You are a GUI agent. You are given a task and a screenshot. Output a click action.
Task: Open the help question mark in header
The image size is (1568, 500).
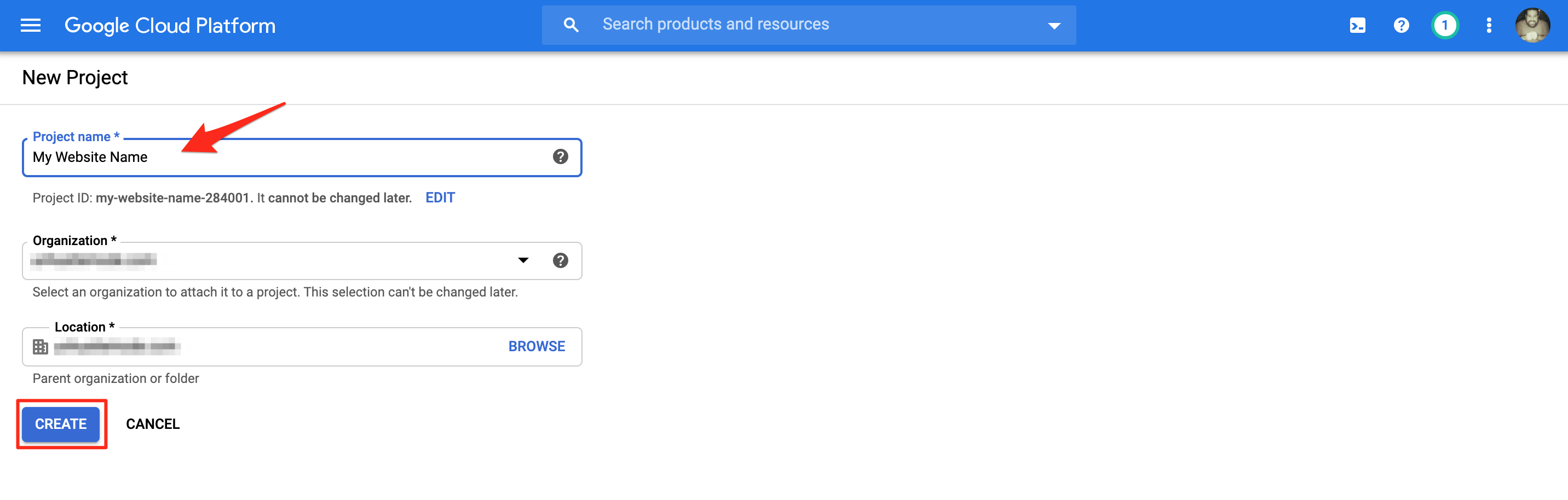point(1401,26)
